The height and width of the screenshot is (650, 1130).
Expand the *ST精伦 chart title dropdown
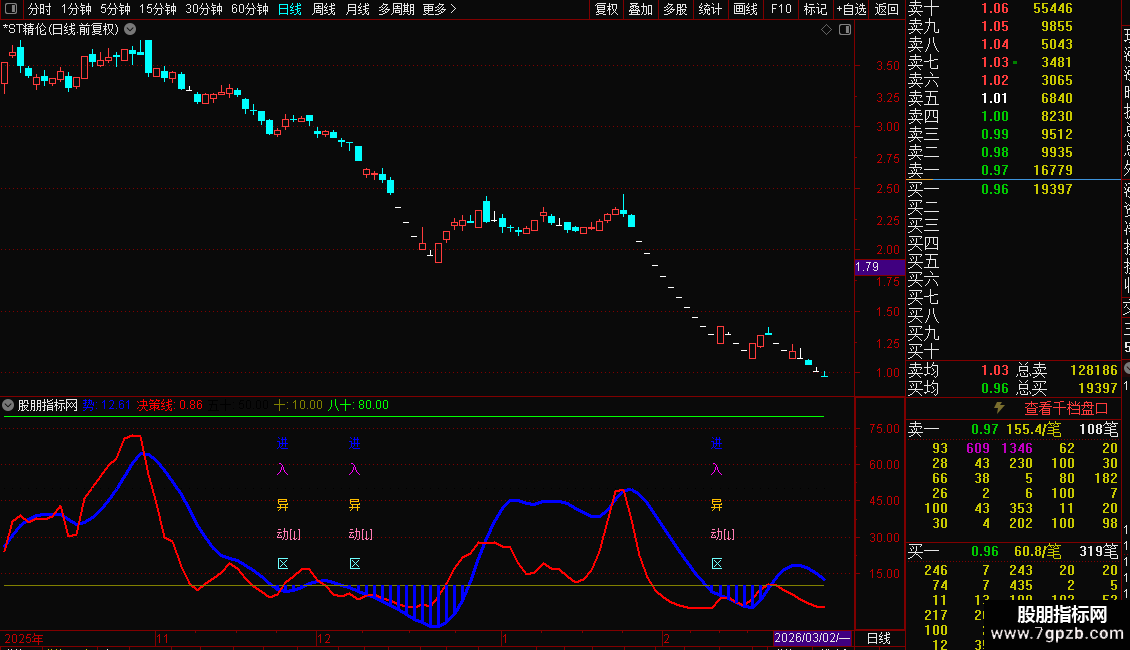[x=130, y=29]
